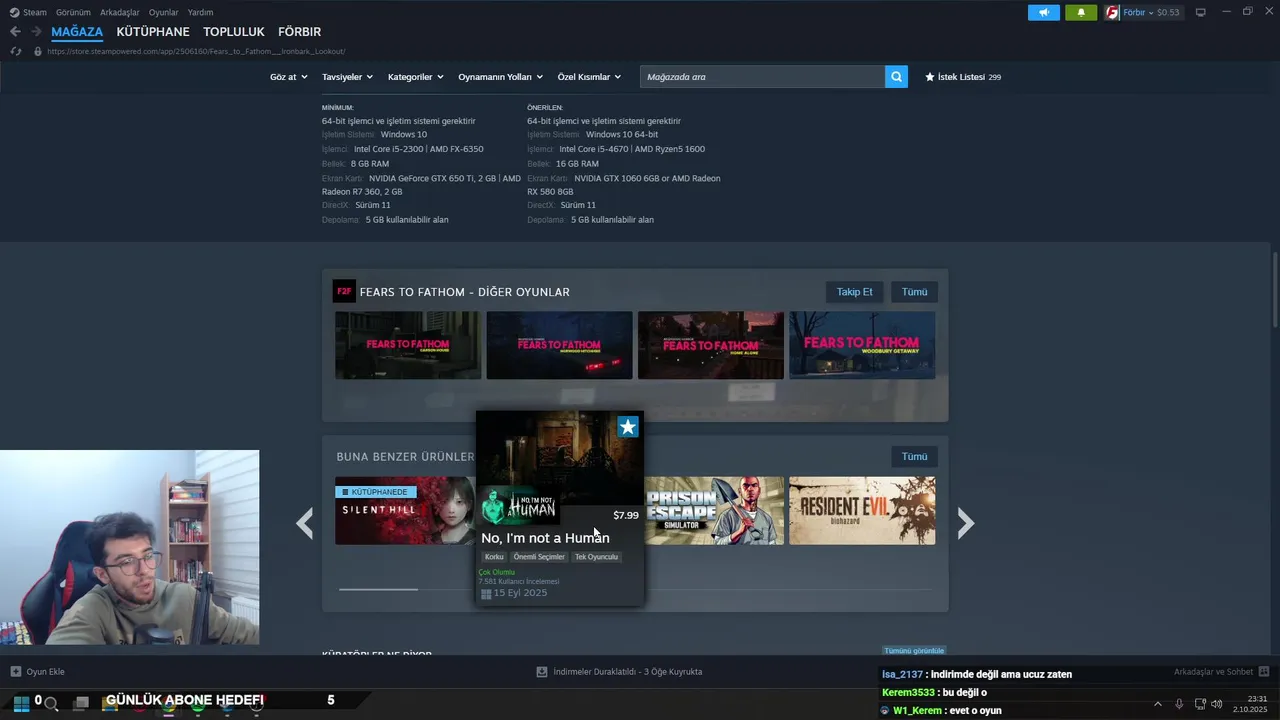Open the Yardım menu
Image resolution: width=1280 pixels, height=720 pixels.
[200, 12]
